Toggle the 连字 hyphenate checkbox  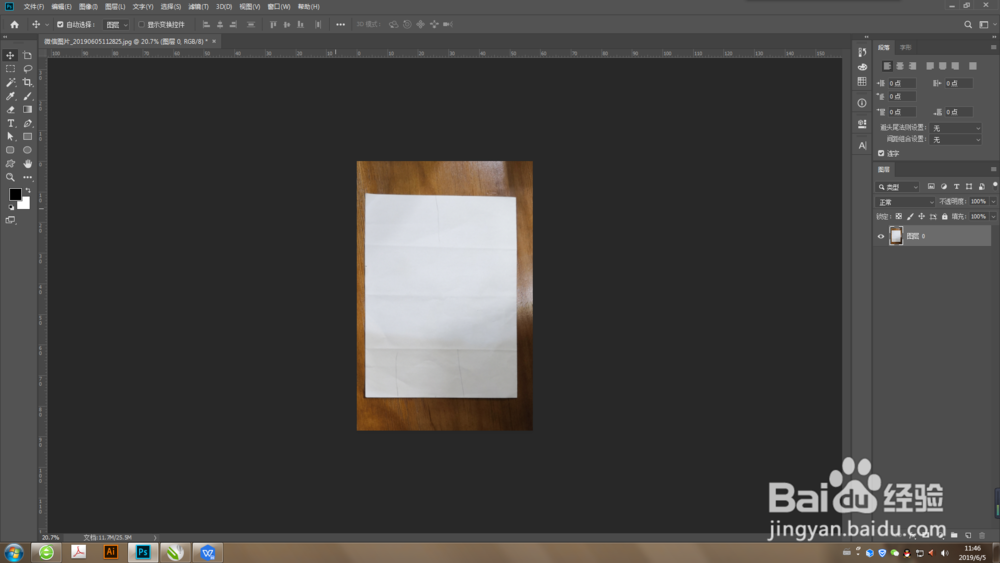pos(881,153)
